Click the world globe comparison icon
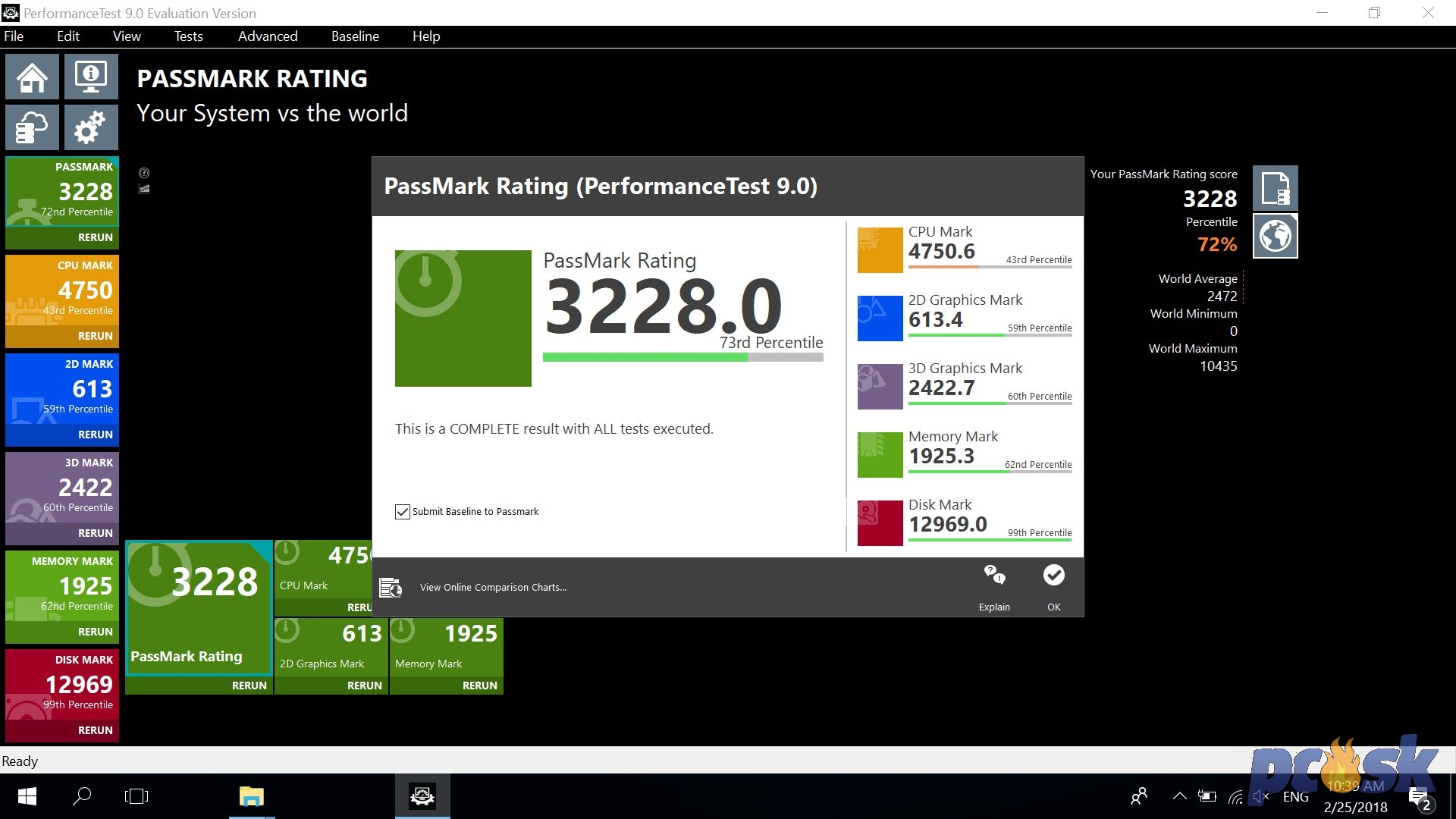Viewport: 1456px width, 819px height. pos(1275,236)
